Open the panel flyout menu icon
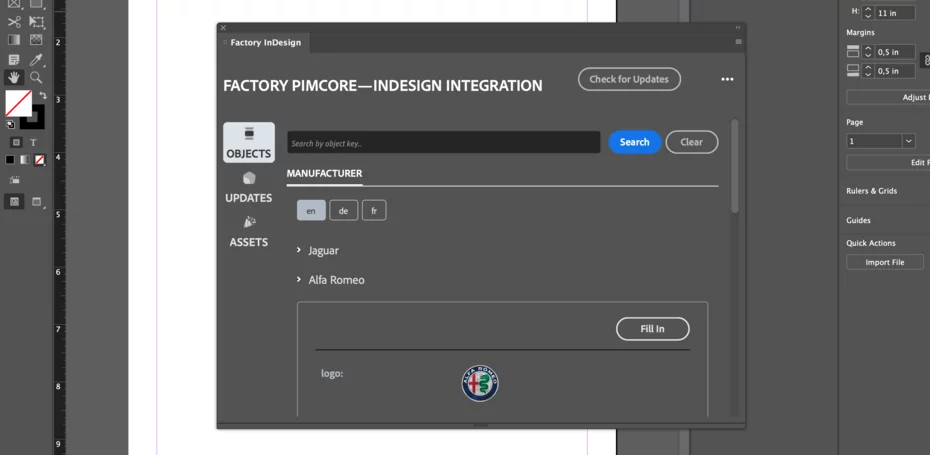Viewport: 930px width, 455px height. pyautogui.click(x=738, y=42)
